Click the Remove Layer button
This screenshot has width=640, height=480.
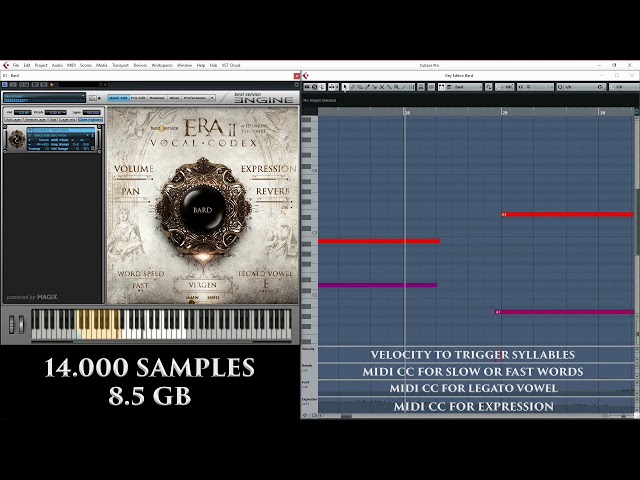click(x=35, y=120)
